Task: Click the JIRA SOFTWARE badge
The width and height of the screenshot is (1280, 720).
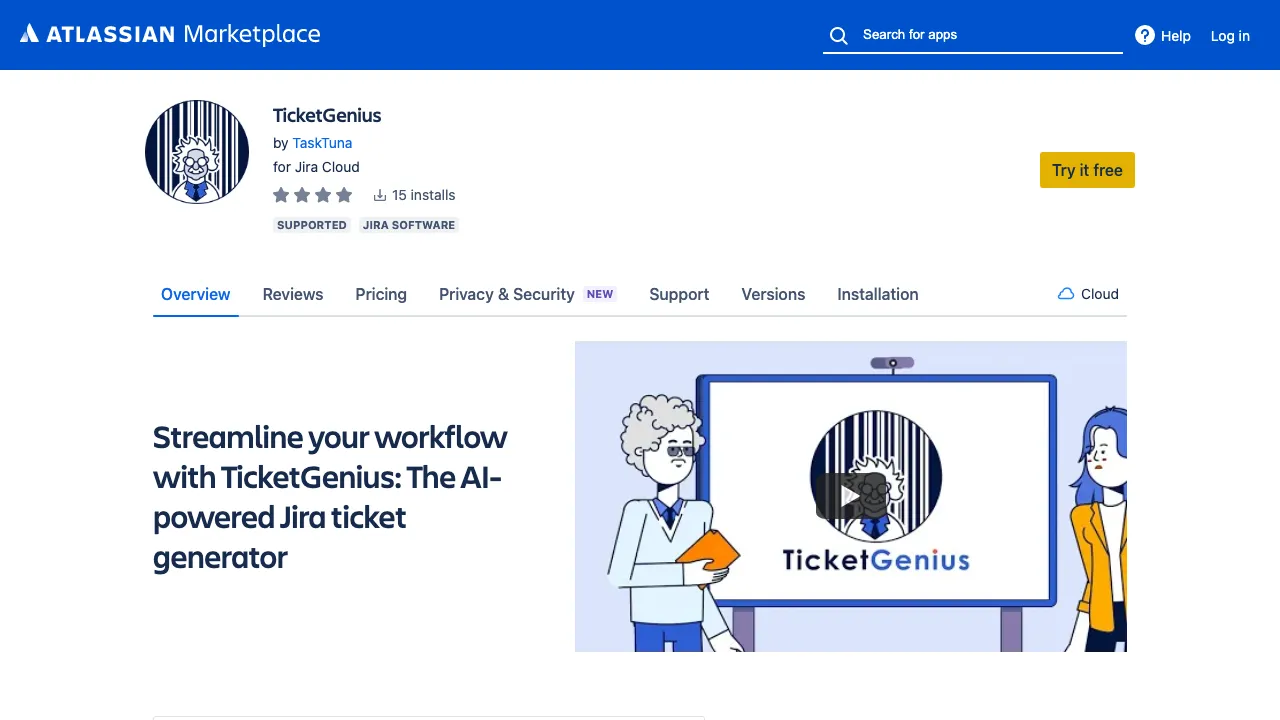Action: coord(409,225)
